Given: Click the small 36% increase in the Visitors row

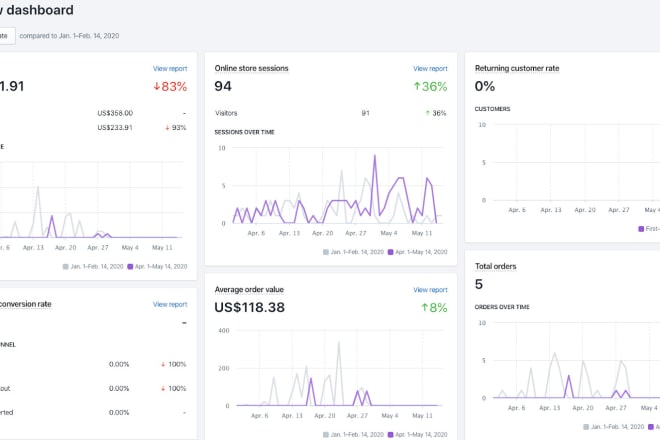Looking at the screenshot, I should point(436,113).
